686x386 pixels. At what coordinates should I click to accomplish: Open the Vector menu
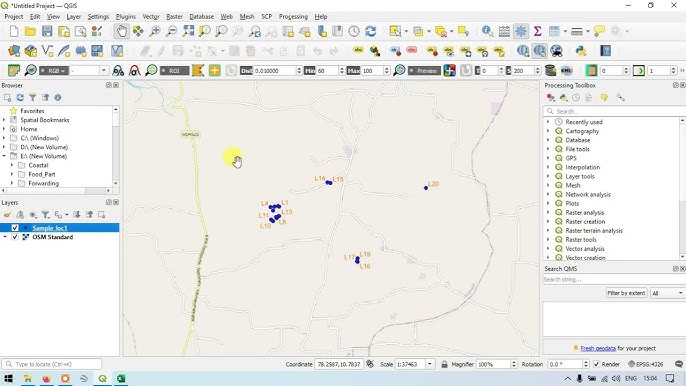tap(151, 17)
